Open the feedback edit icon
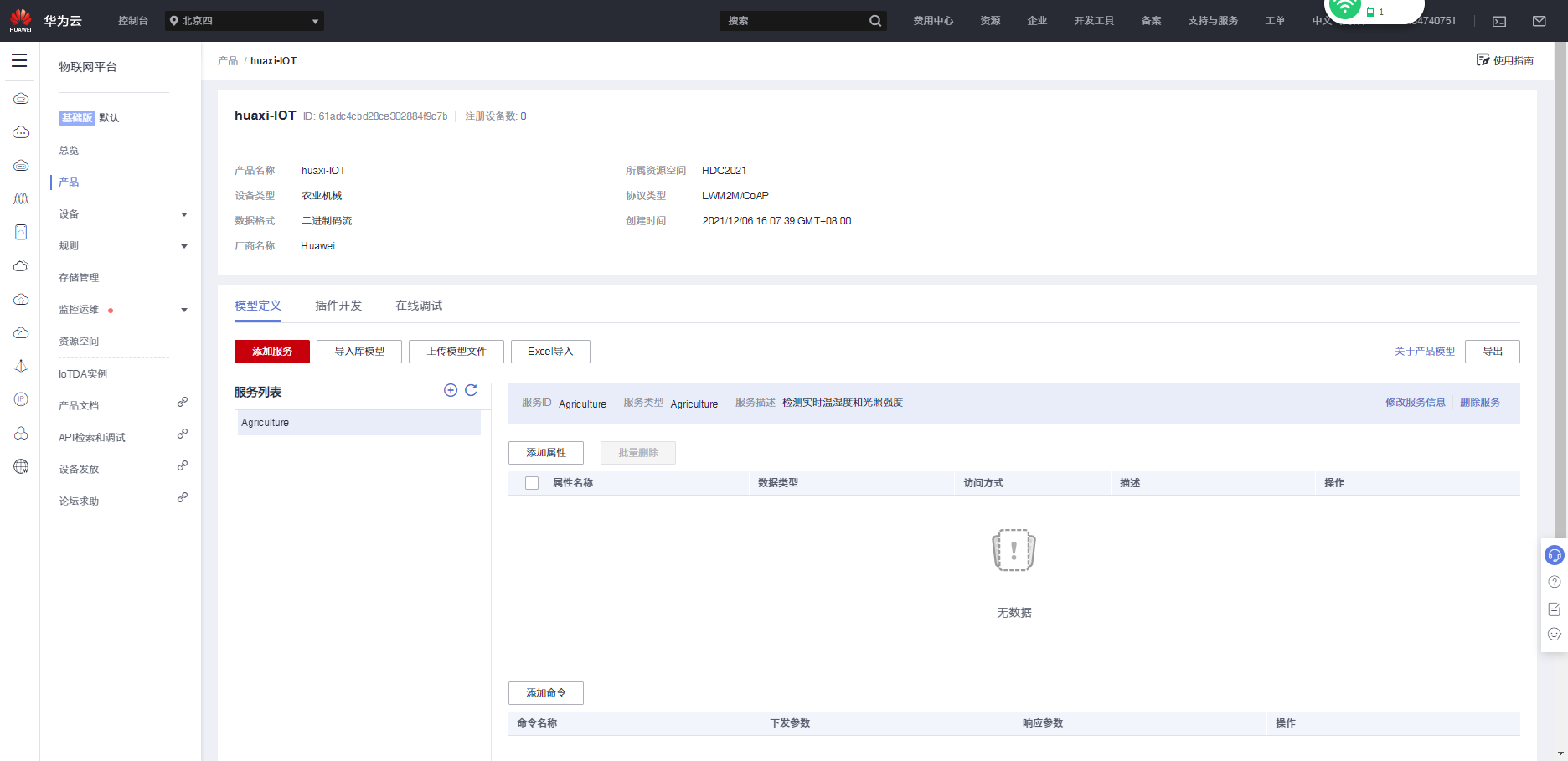 point(1555,609)
